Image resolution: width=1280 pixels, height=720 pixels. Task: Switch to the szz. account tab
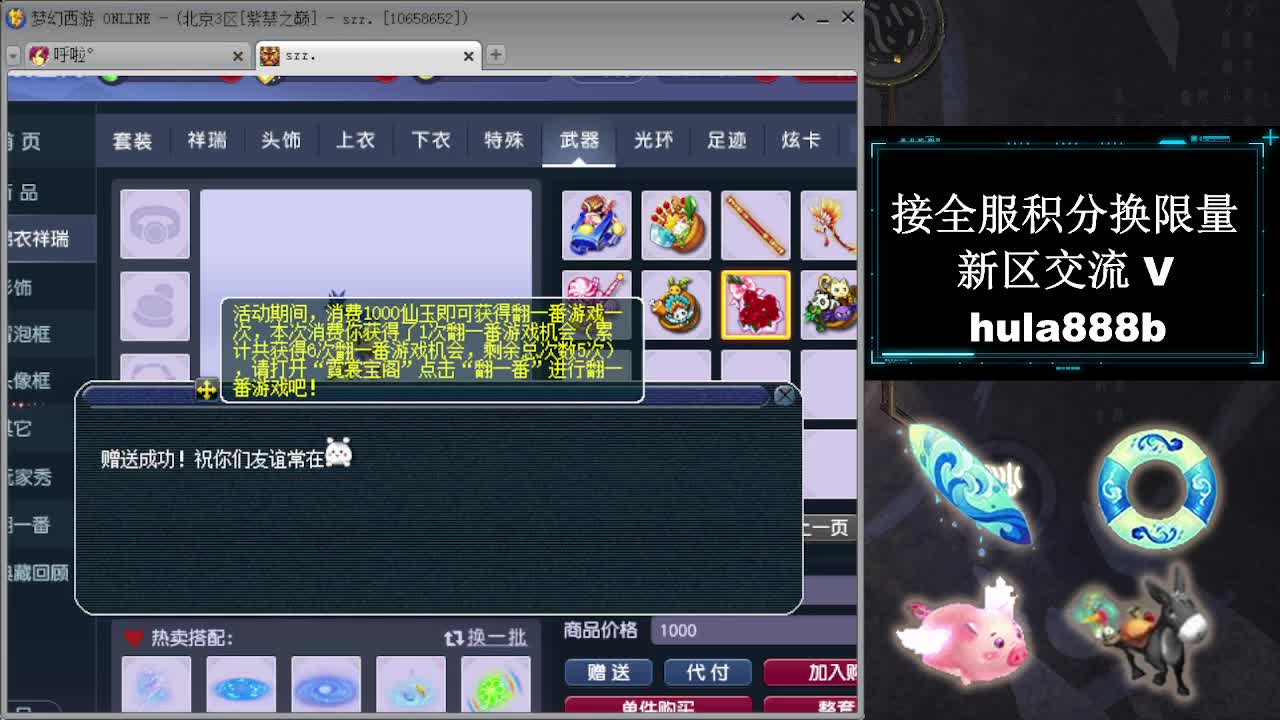click(x=367, y=55)
